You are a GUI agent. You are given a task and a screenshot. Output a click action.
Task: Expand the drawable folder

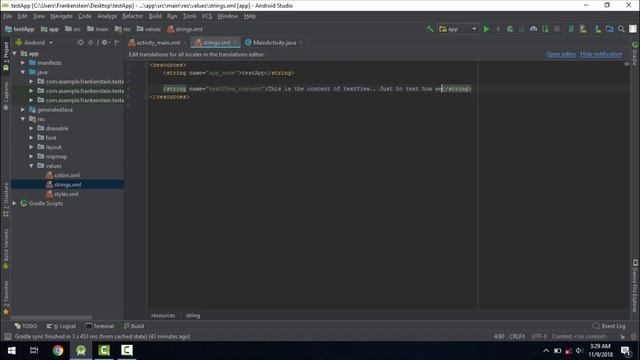pyautogui.click(x=31, y=129)
